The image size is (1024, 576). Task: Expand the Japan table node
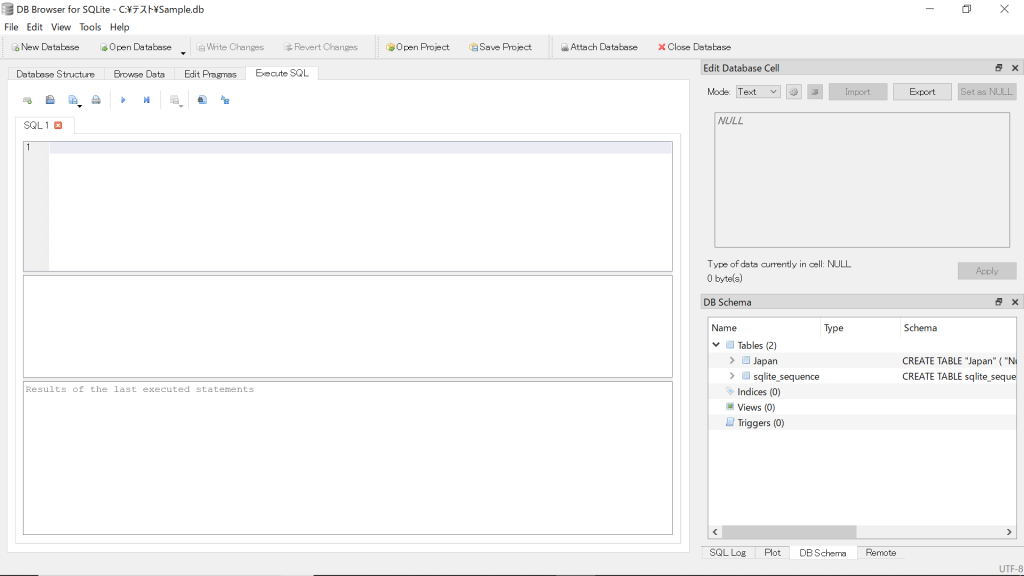point(732,360)
